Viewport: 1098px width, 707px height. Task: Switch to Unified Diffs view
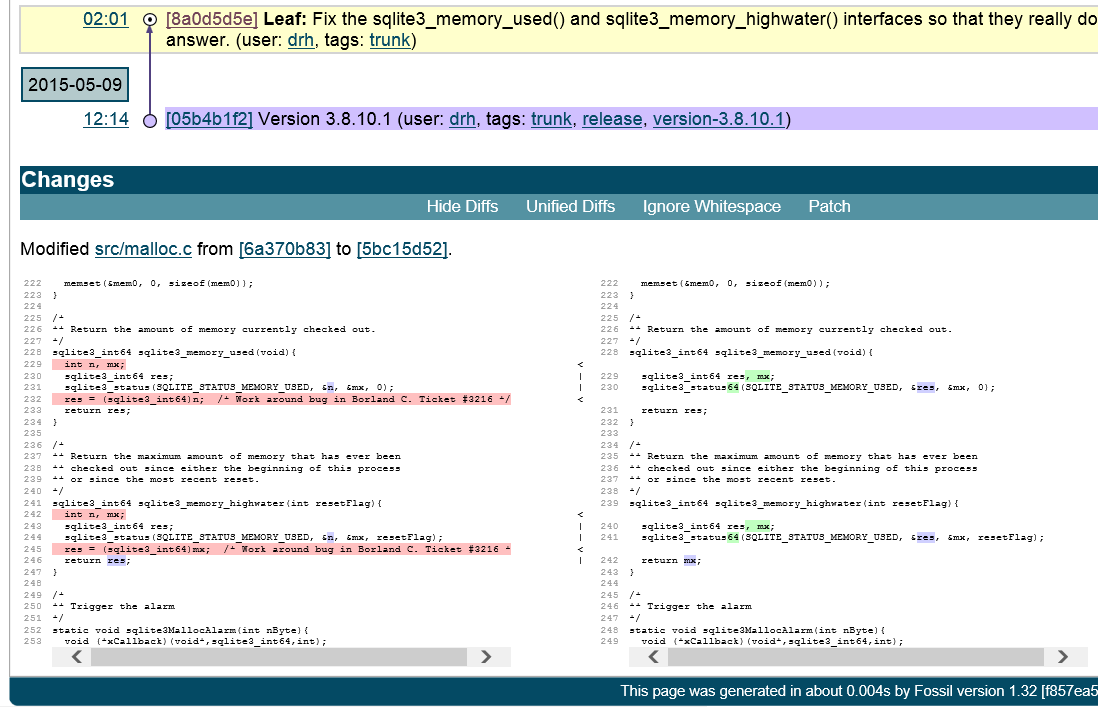tap(570, 206)
